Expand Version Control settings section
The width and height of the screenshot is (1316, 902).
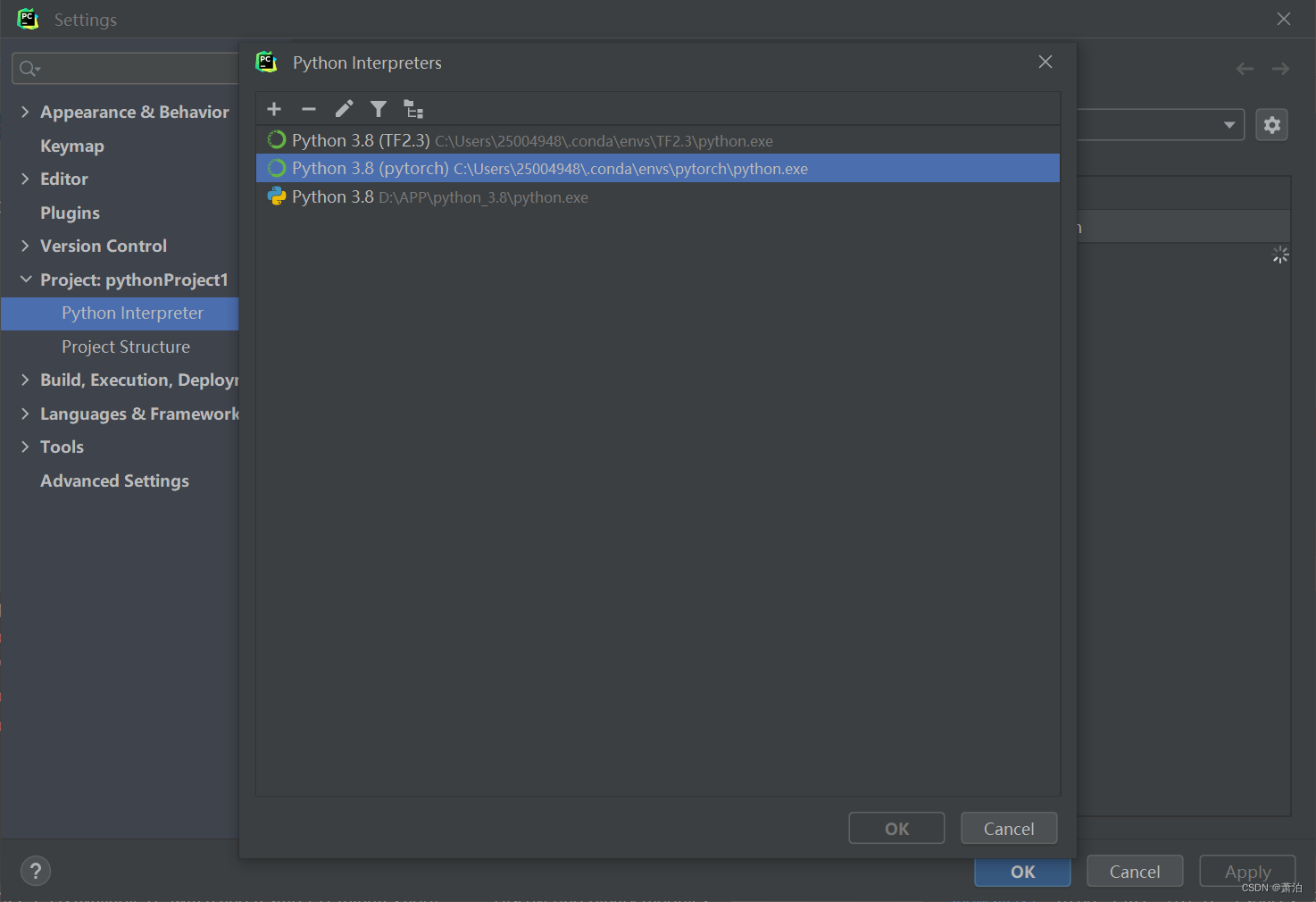coord(25,246)
